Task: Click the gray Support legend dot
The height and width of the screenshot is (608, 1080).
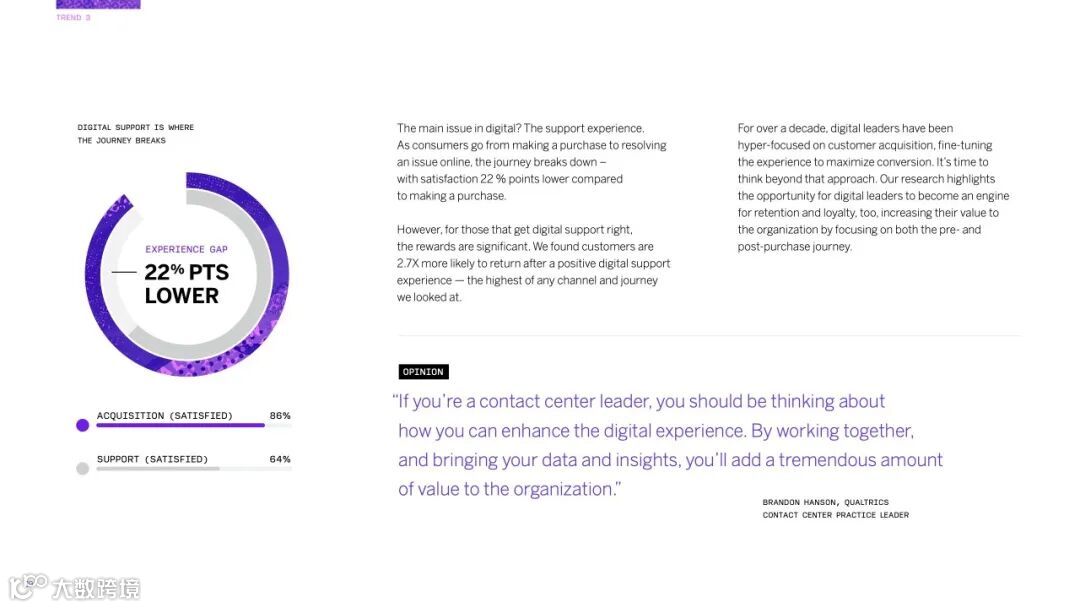Action: [83, 468]
